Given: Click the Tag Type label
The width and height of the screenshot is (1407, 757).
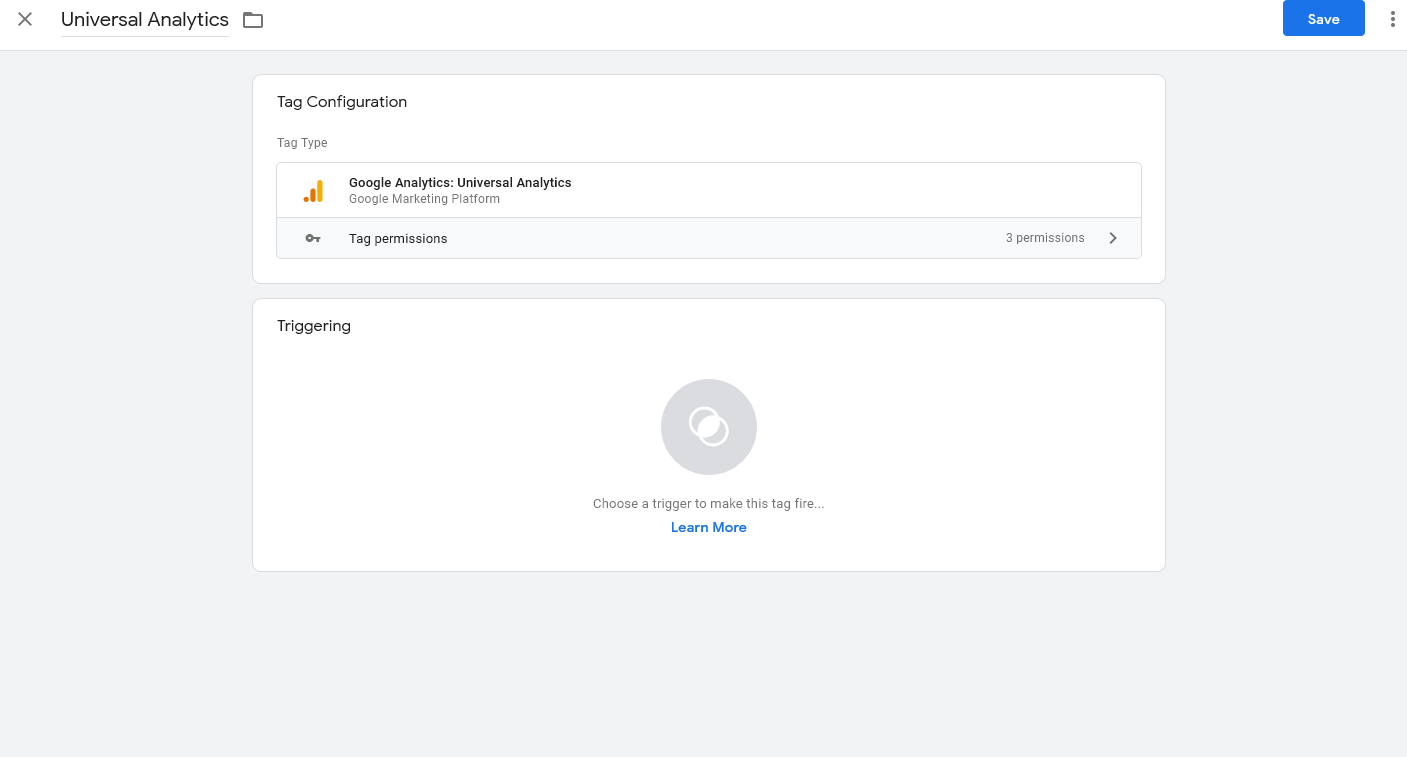Looking at the screenshot, I should pyautogui.click(x=302, y=143).
